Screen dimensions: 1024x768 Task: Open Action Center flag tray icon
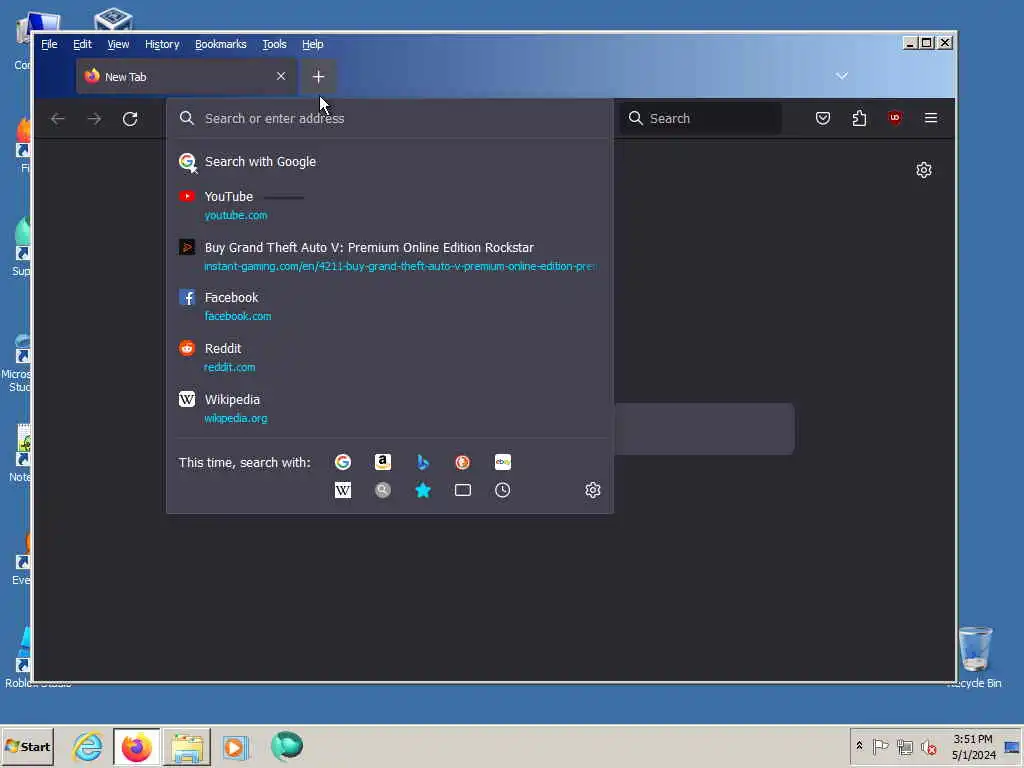click(x=880, y=746)
